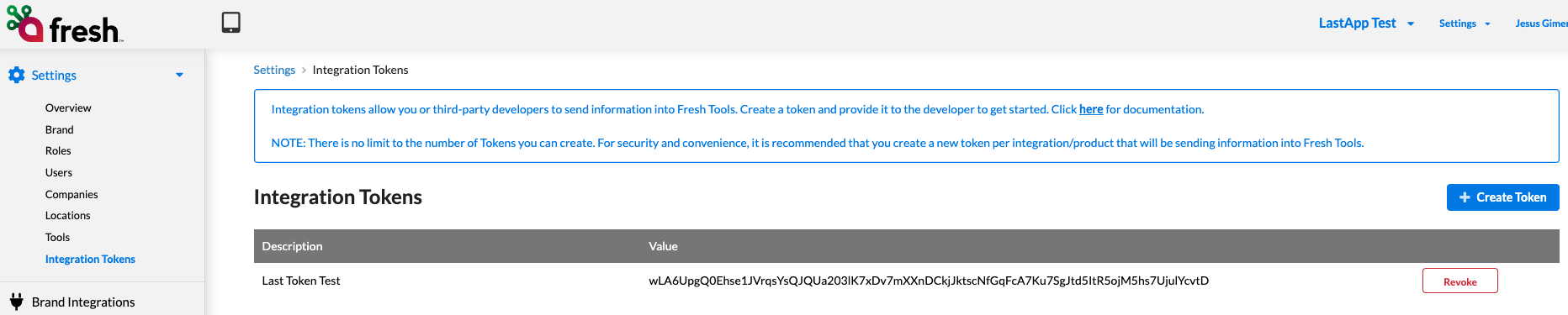The image size is (1568, 315).
Task: Open the LastApp Test dropdown
Action: click(x=1366, y=24)
